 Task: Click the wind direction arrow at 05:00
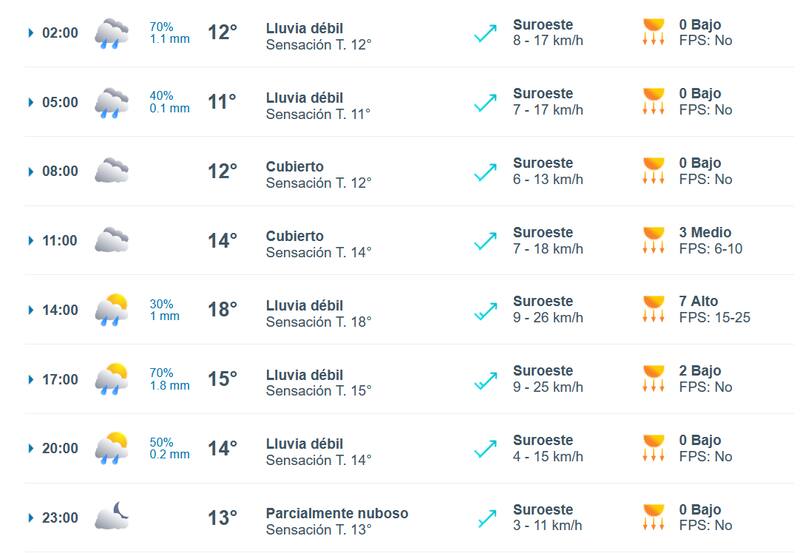pyautogui.click(x=486, y=102)
